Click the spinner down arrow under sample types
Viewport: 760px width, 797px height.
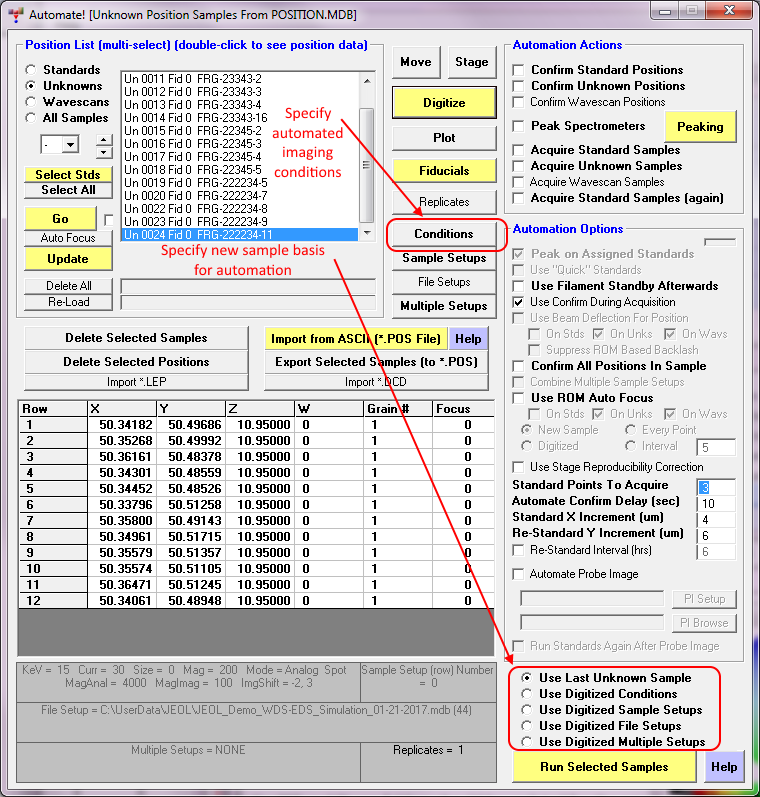pyautogui.click(x=104, y=152)
